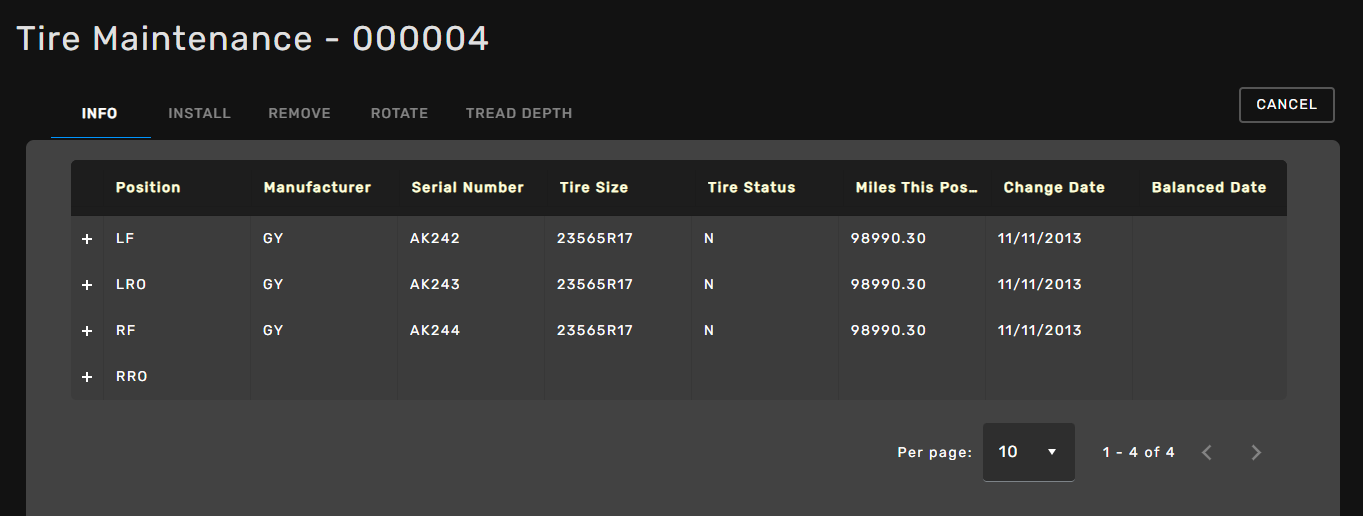Select the Info tab
Screen dimensions: 1363x516
coord(100,113)
